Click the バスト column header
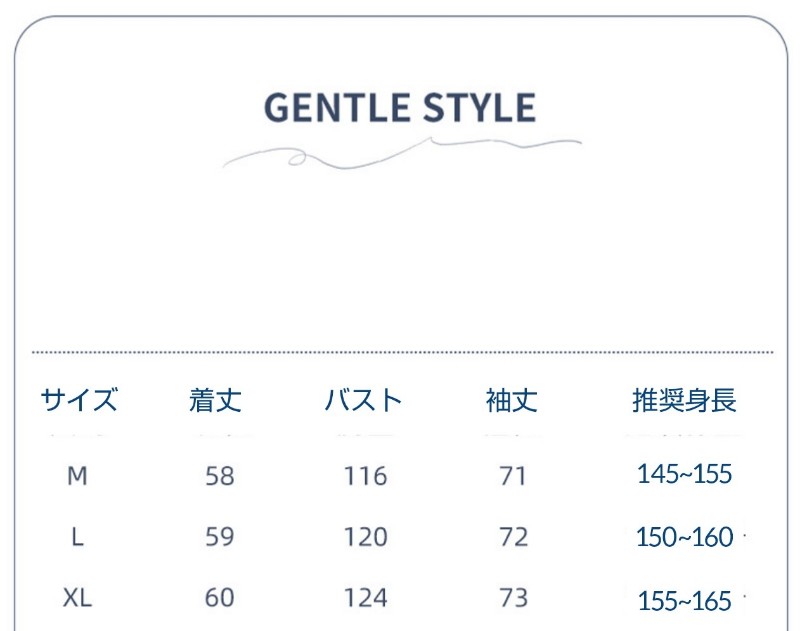The width and height of the screenshot is (800, 631). [x=363, y=400]
